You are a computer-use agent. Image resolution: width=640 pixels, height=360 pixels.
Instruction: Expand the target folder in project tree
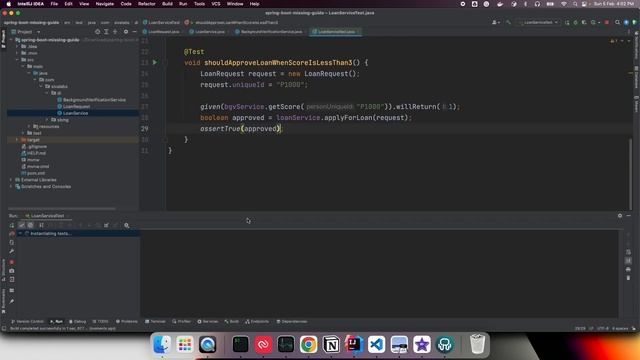click(x=17, y=140)
